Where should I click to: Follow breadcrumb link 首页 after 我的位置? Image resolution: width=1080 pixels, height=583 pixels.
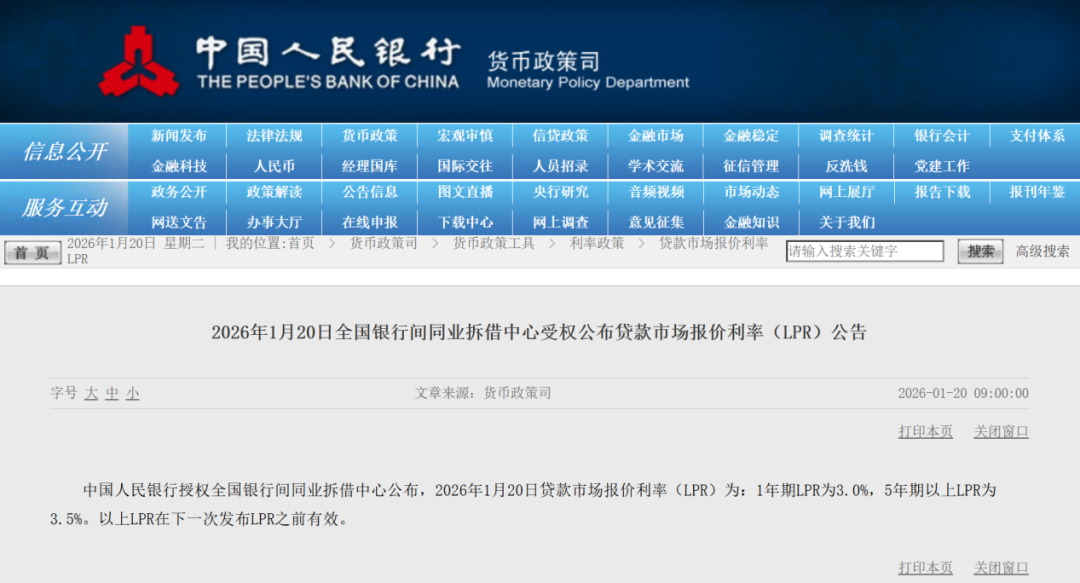tap(301, 243)
